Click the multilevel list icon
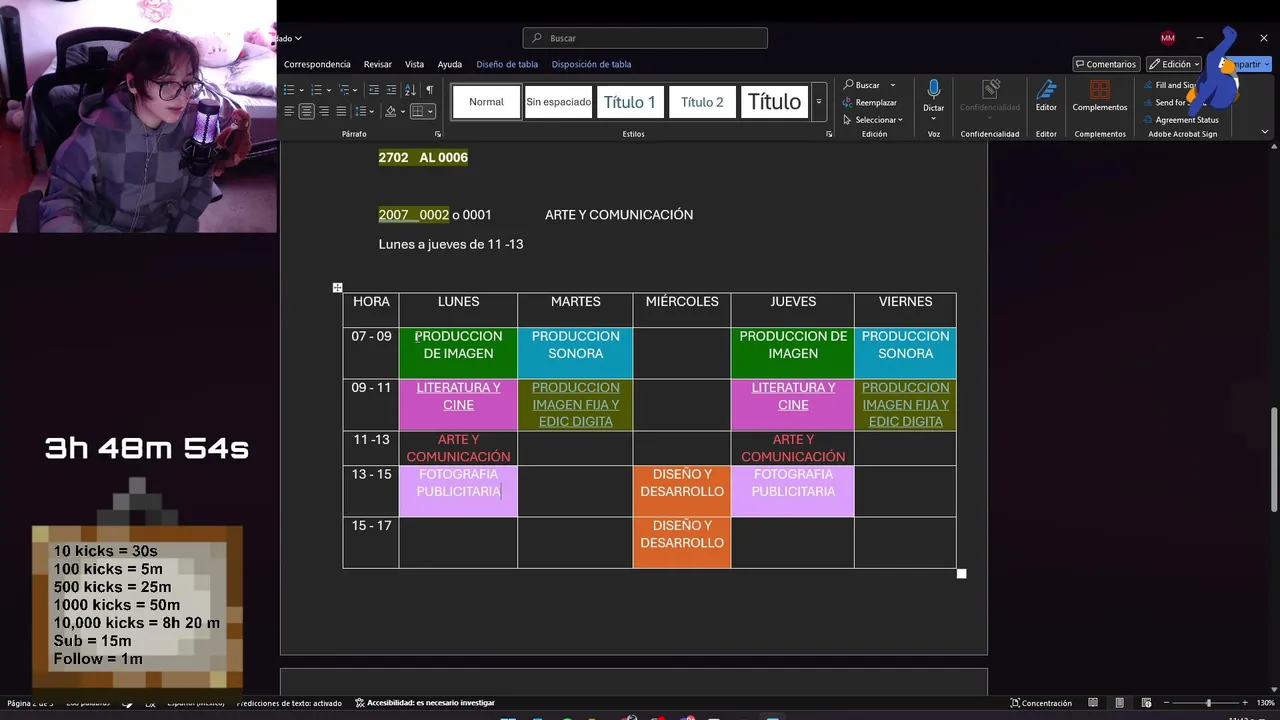 (344, 90)
